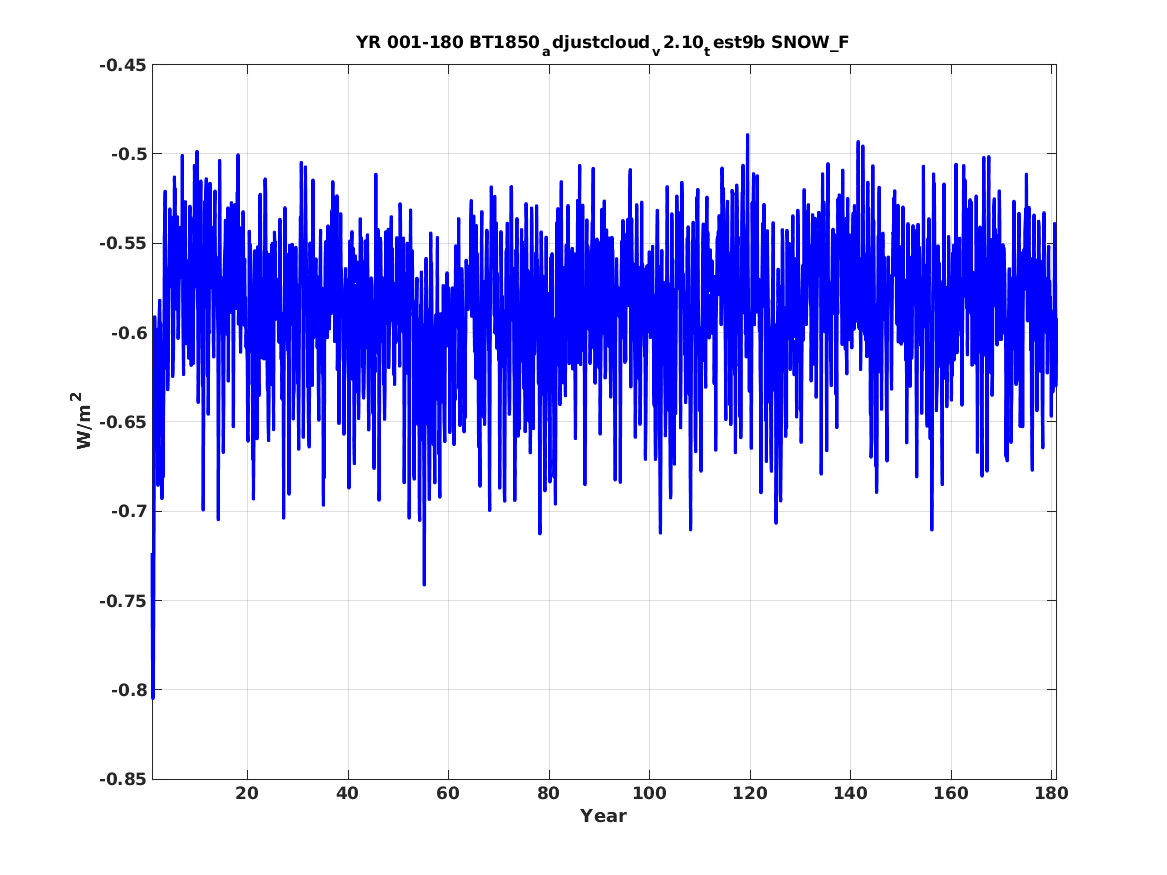Click the -0.6 y-axis tick label
Viewport: 1167px width, 875px height.
[x=129, y=333]
